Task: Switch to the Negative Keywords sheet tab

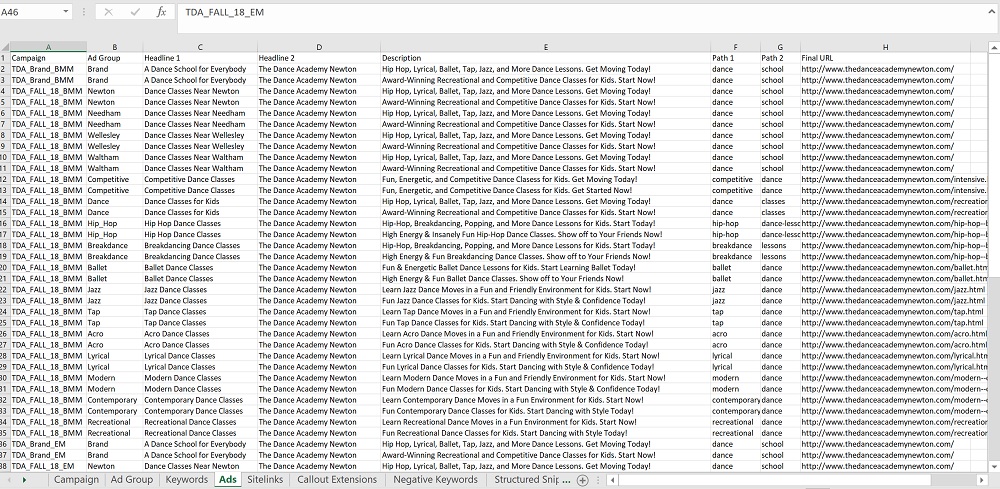Action: 435,479
